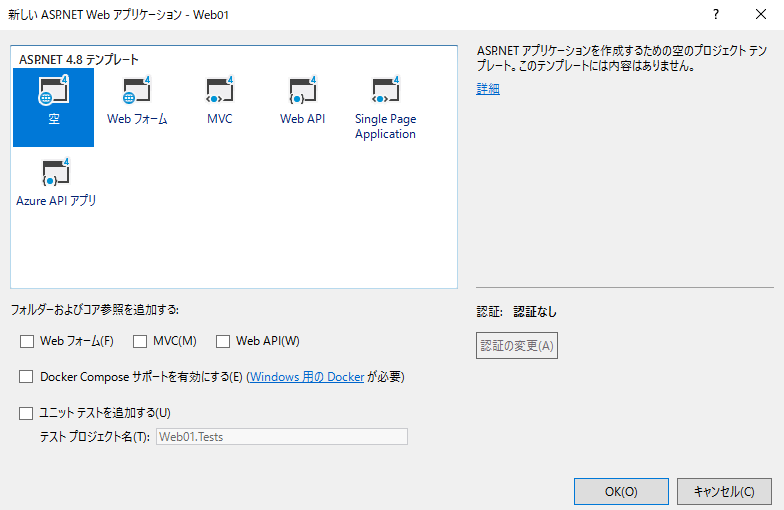
Task: Click the フォルダーおよびコア参照を追加する label
Action: [95, 310]
